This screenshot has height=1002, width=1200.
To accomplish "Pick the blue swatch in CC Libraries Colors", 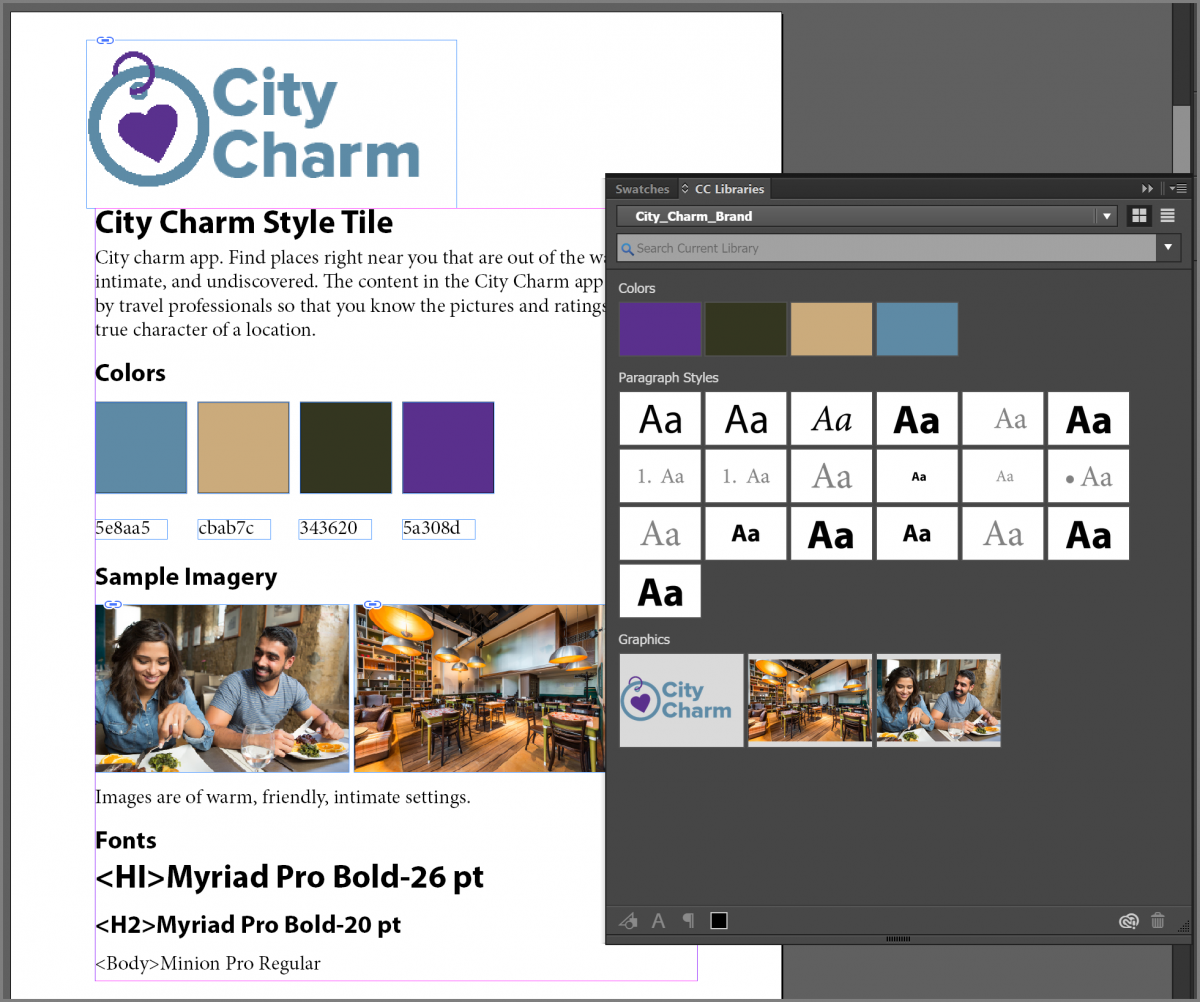I will [917, 329].
